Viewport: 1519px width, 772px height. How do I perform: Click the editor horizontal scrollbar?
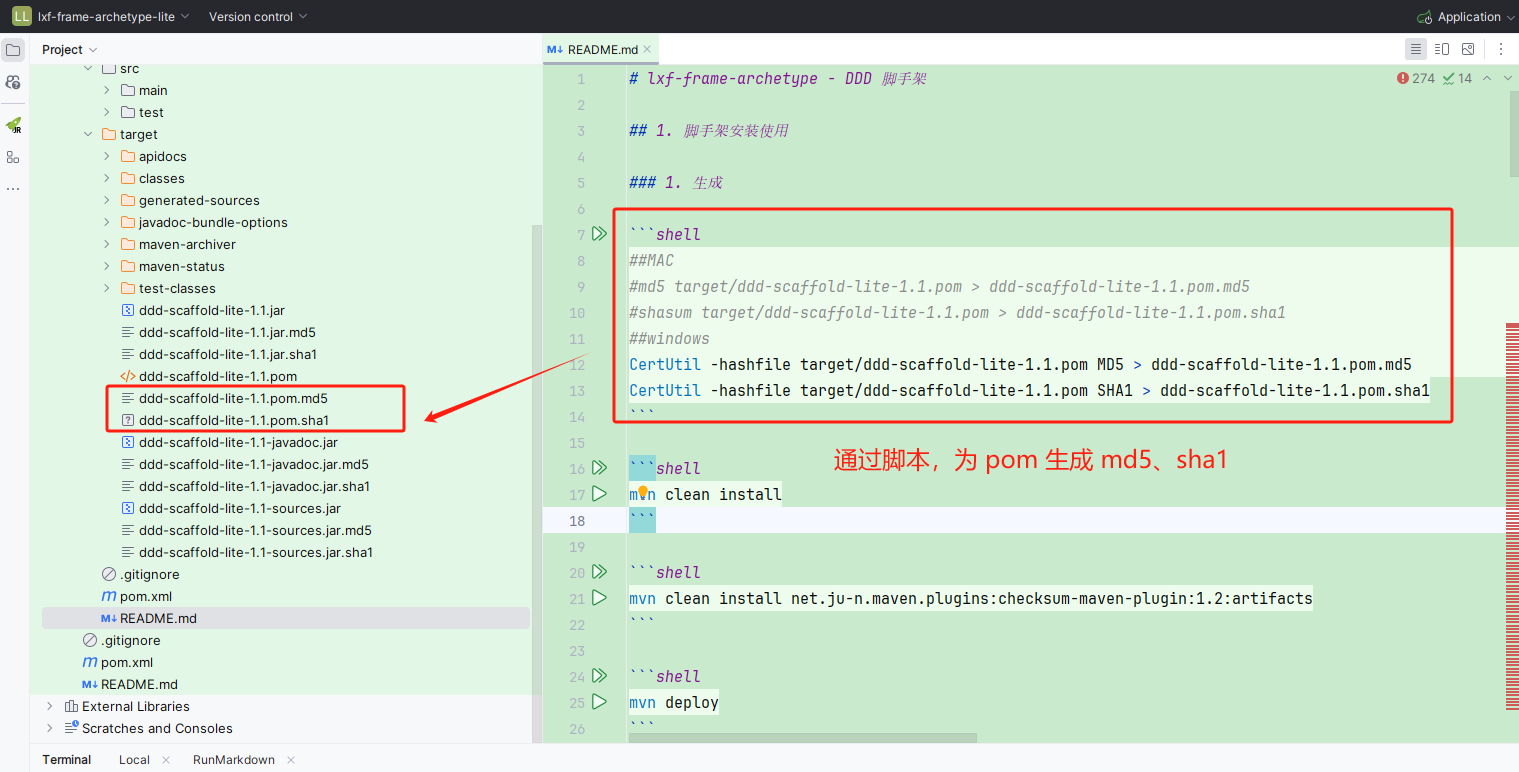(803, 738)
